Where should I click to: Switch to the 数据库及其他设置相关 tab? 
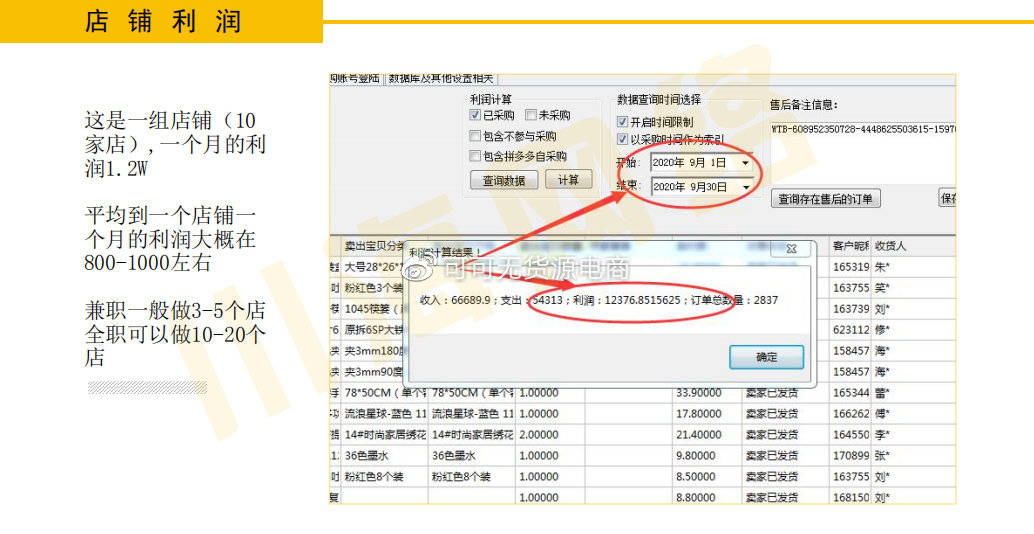[x=440, y=78]
